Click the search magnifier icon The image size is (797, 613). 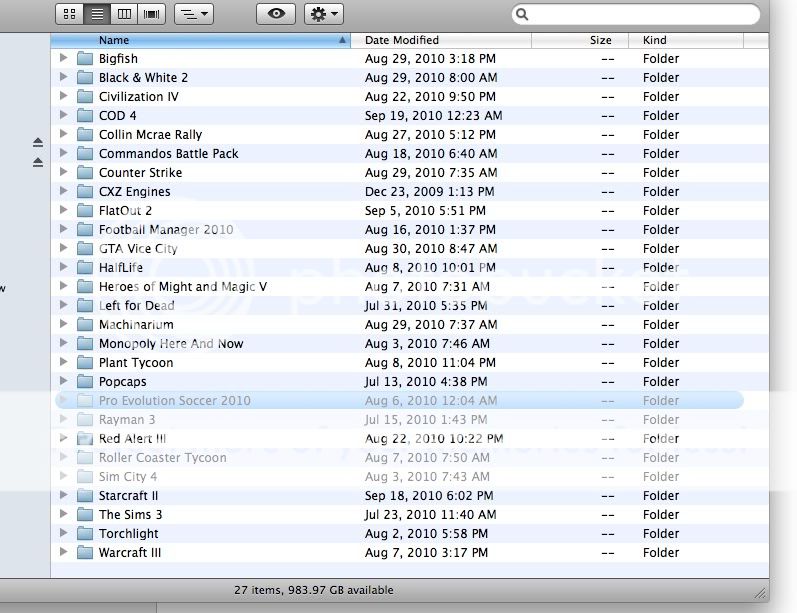(x=522, y=14)
